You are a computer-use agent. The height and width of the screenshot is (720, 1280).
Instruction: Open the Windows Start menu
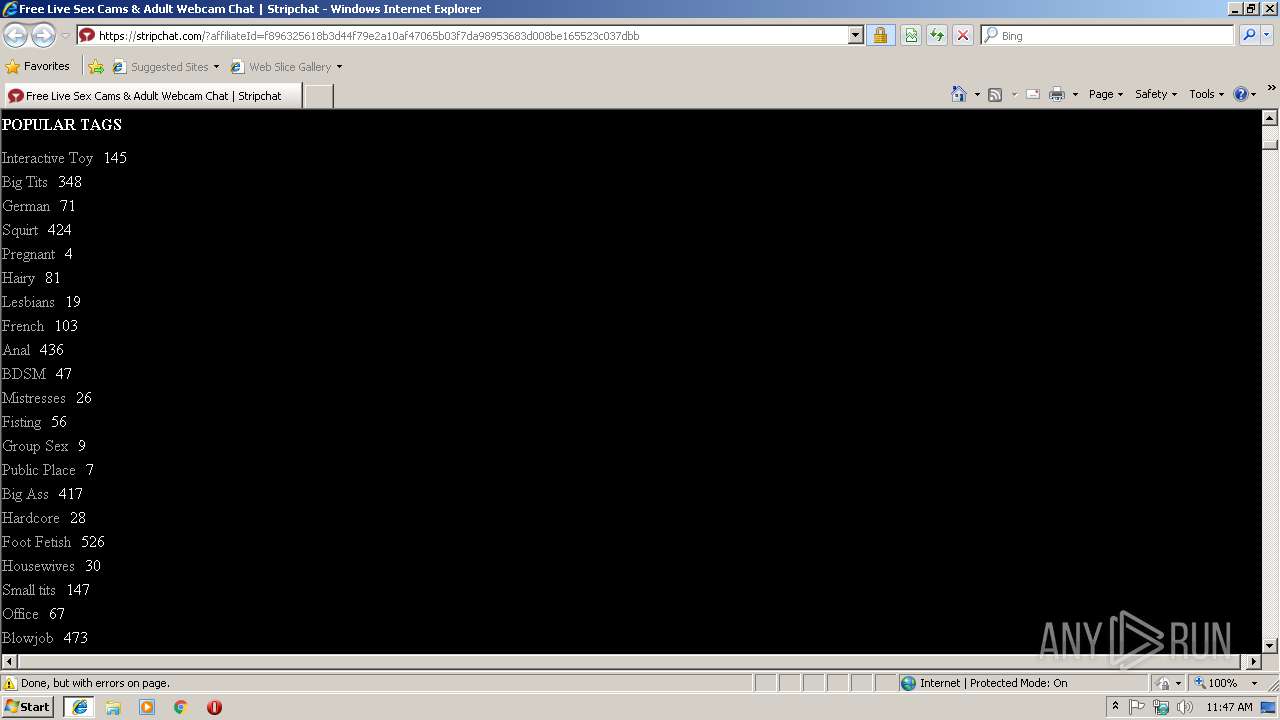28,706
